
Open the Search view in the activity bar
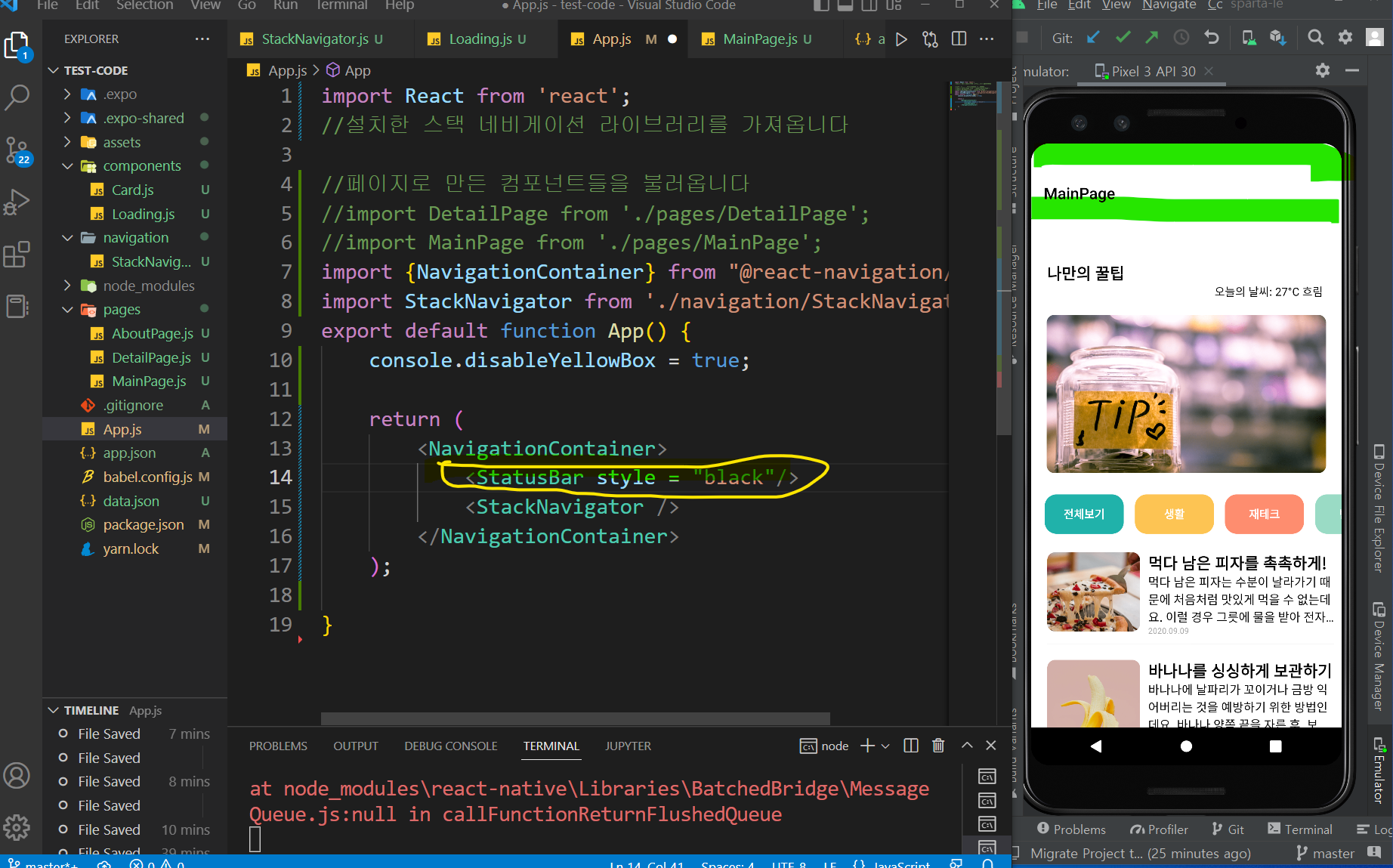[x=17, y=97]
